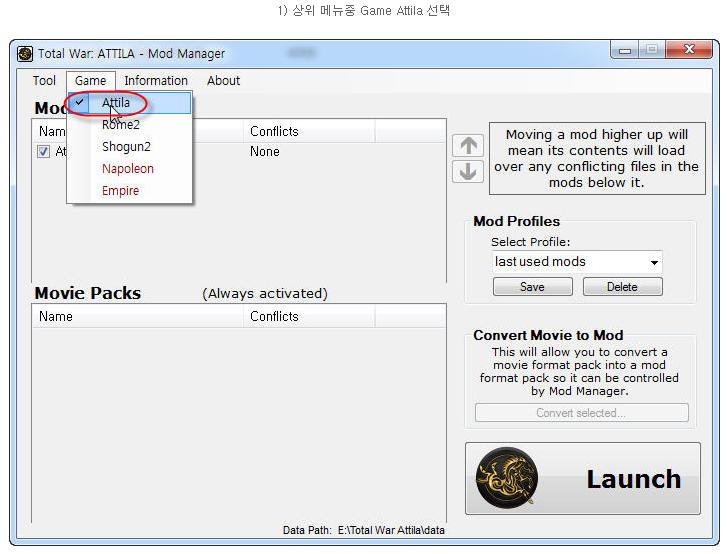727x554 pixels.
Task: Click the Convert selected button
Action: [581, 413]
